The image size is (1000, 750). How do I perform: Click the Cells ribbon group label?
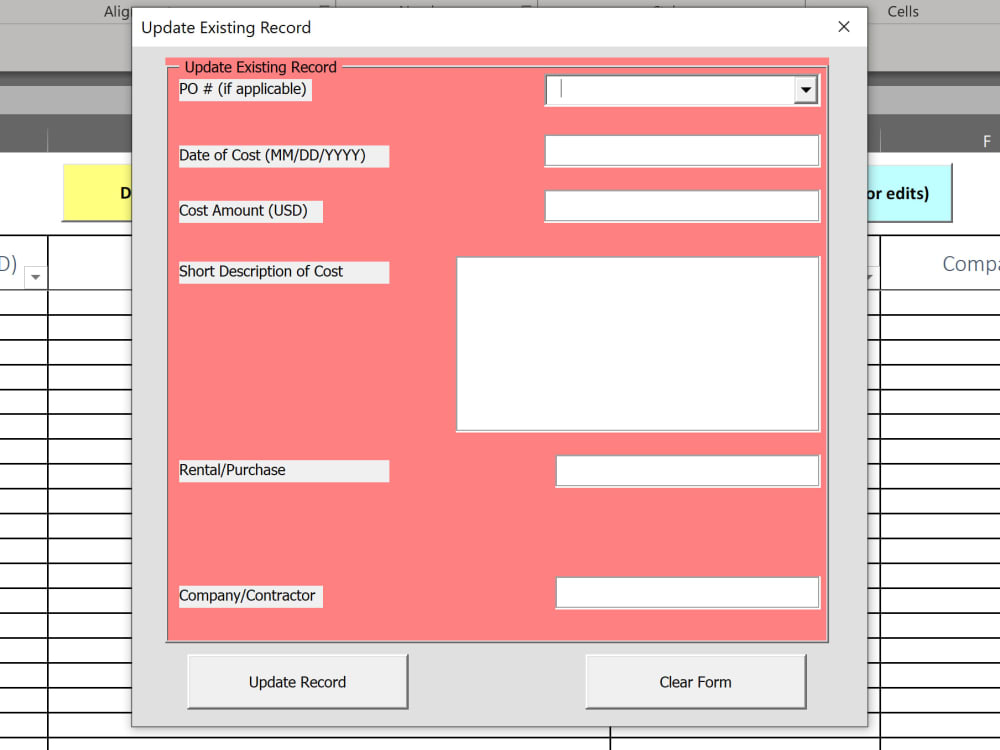[903, 12]
